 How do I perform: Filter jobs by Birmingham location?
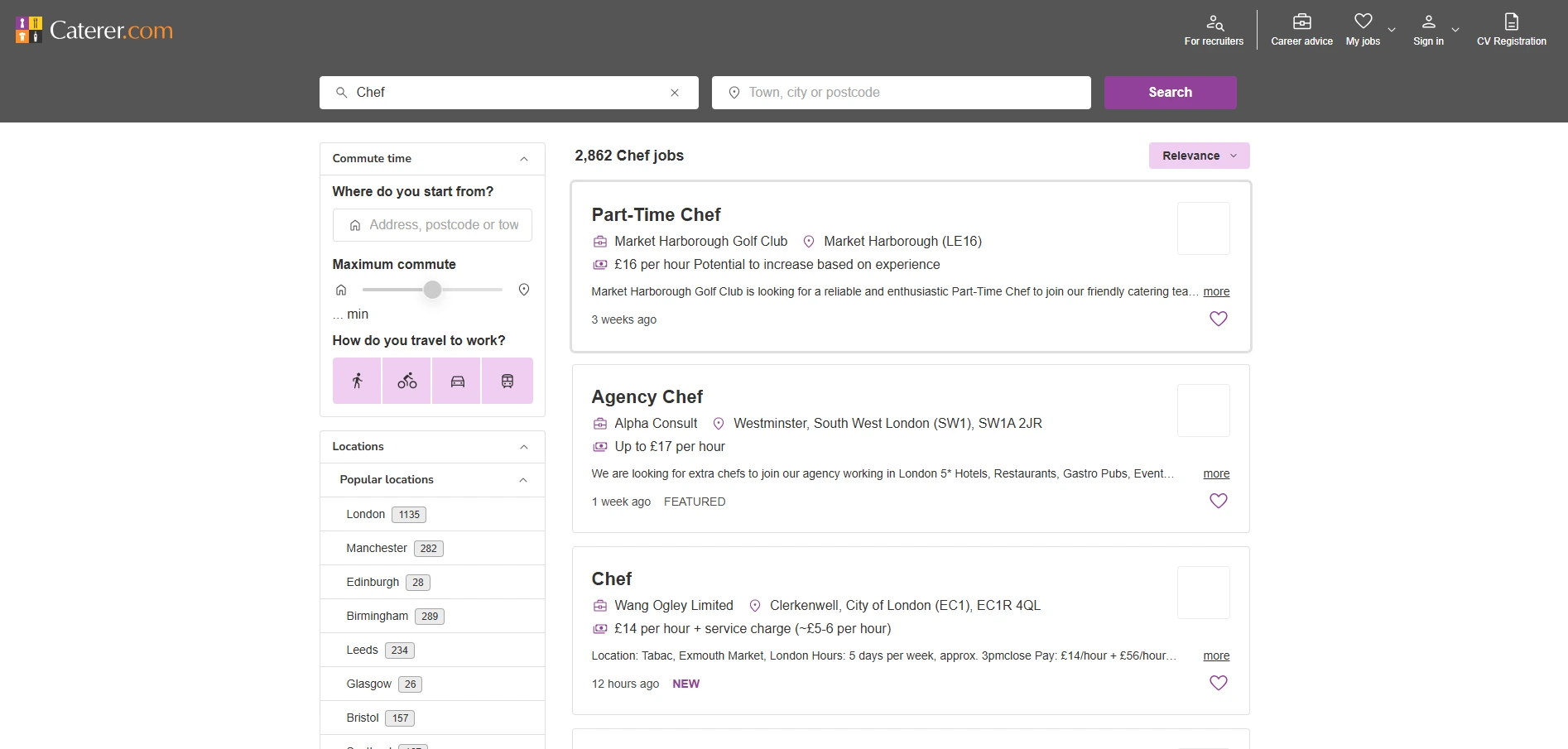click(x=432, y=616)
